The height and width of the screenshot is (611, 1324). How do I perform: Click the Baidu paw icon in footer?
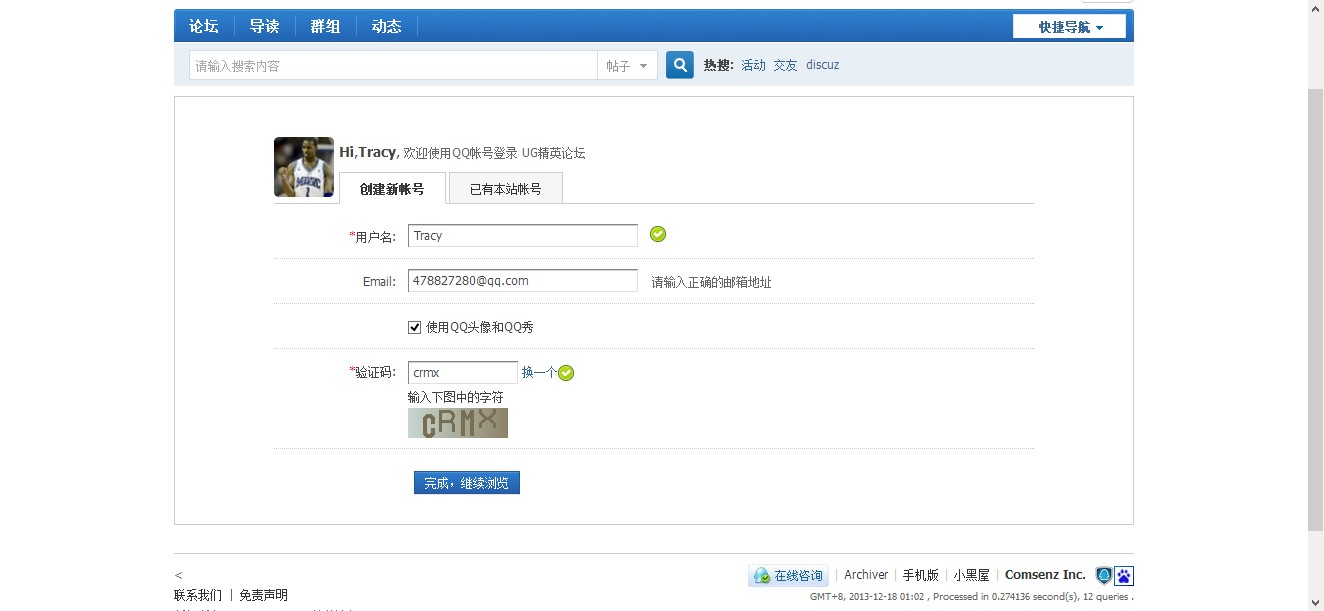[x=1124, y=576]
